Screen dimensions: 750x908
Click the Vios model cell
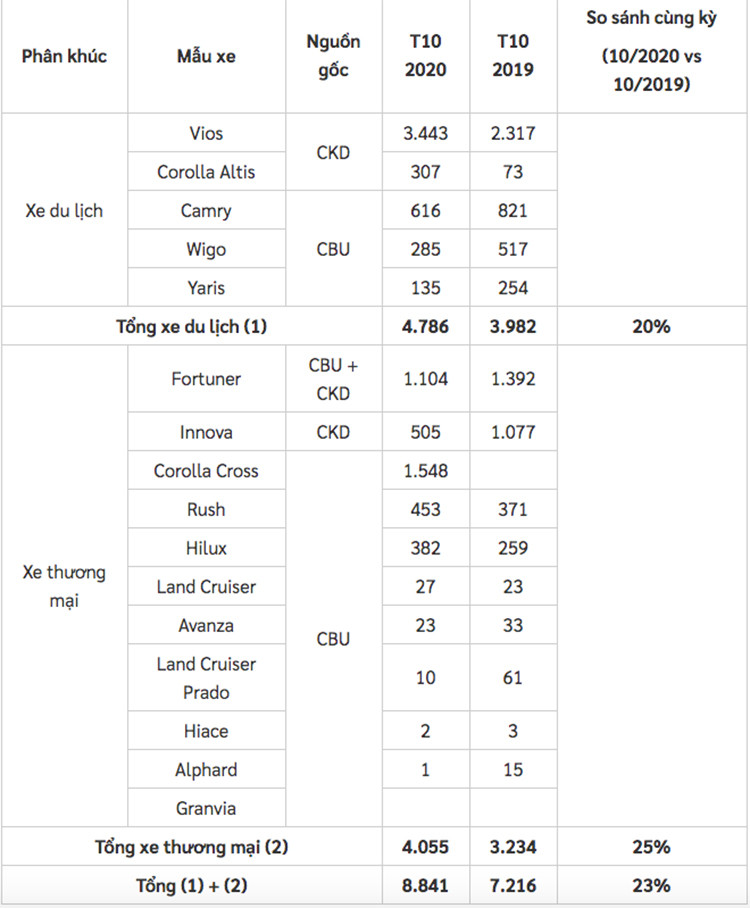pyautogui.click(x=206, y=133)
